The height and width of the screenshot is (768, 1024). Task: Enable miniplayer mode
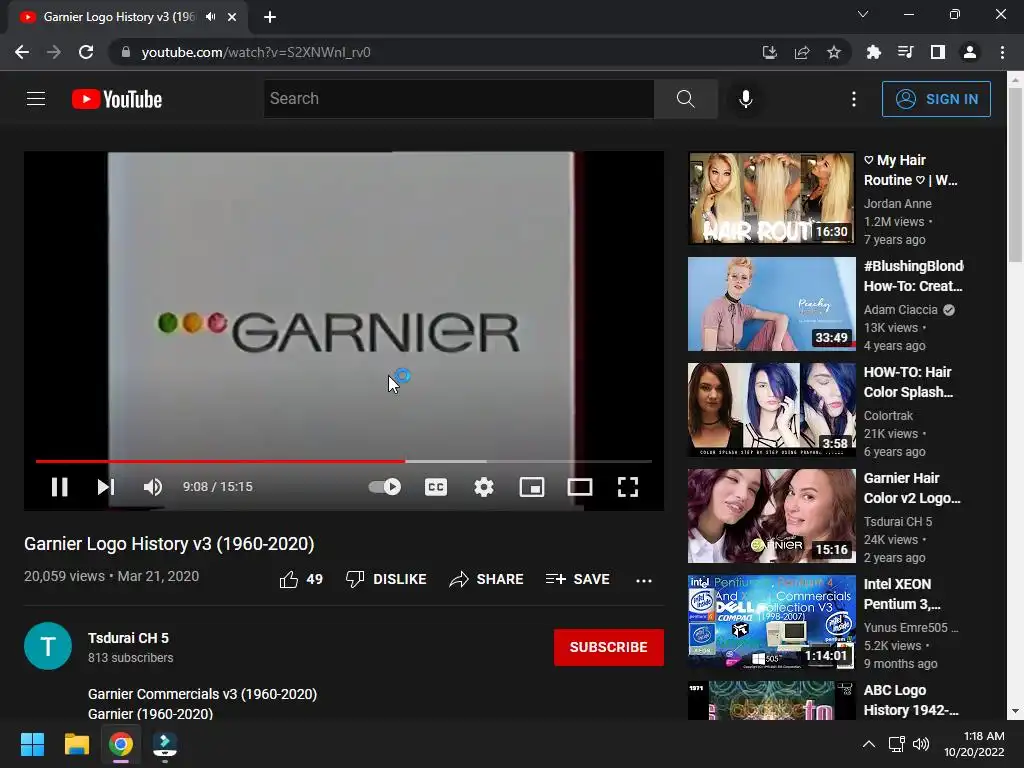pos(532,487)
